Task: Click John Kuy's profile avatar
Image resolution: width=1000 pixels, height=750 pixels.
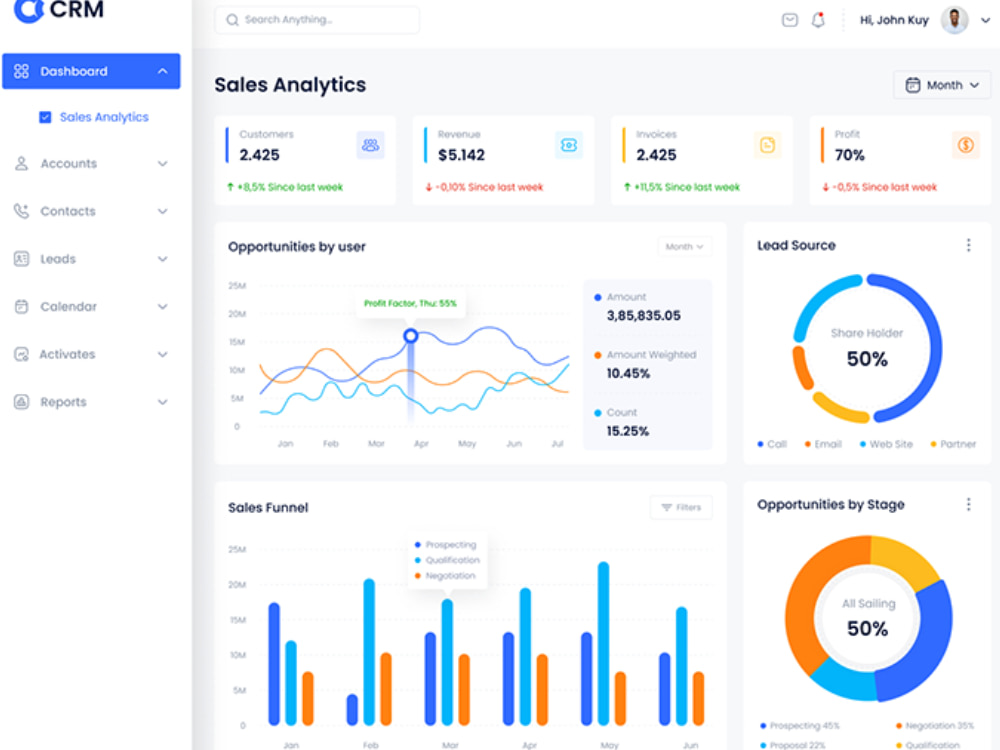Action: pos(954,20)
